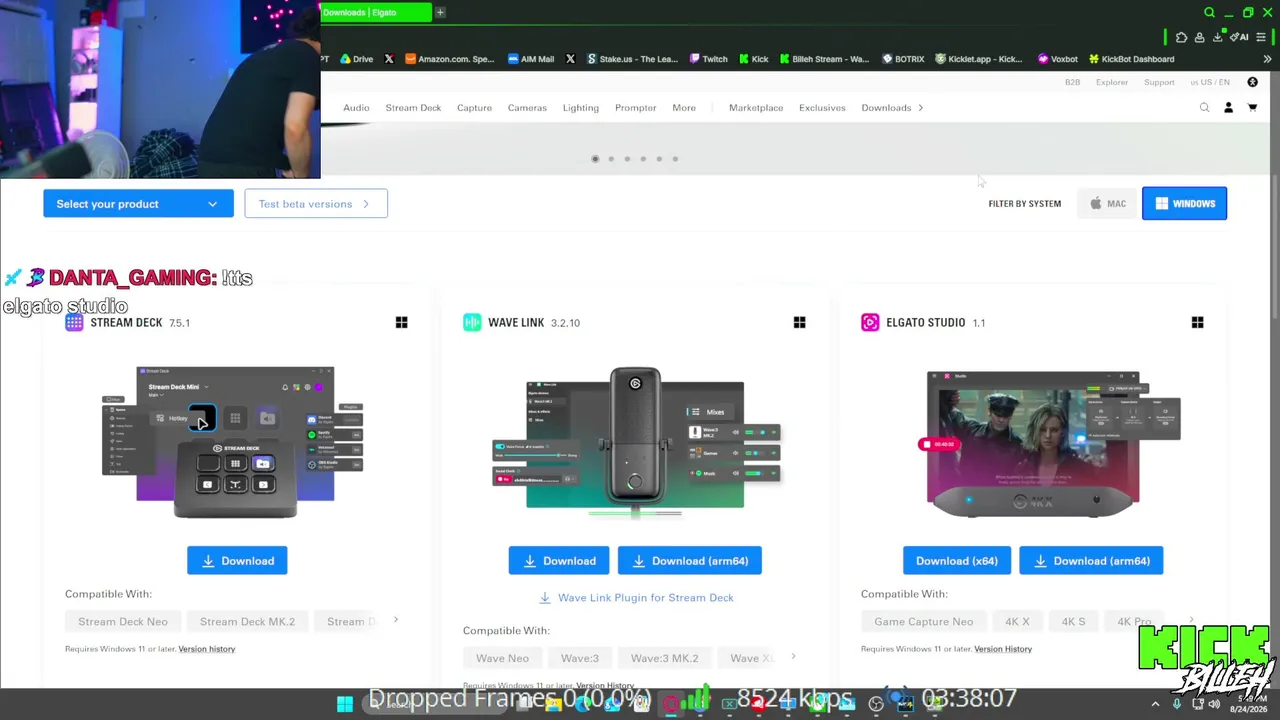Open the Amazon.com bookmark
This screenshot has height=720, width=1280.
click(449, 59)
